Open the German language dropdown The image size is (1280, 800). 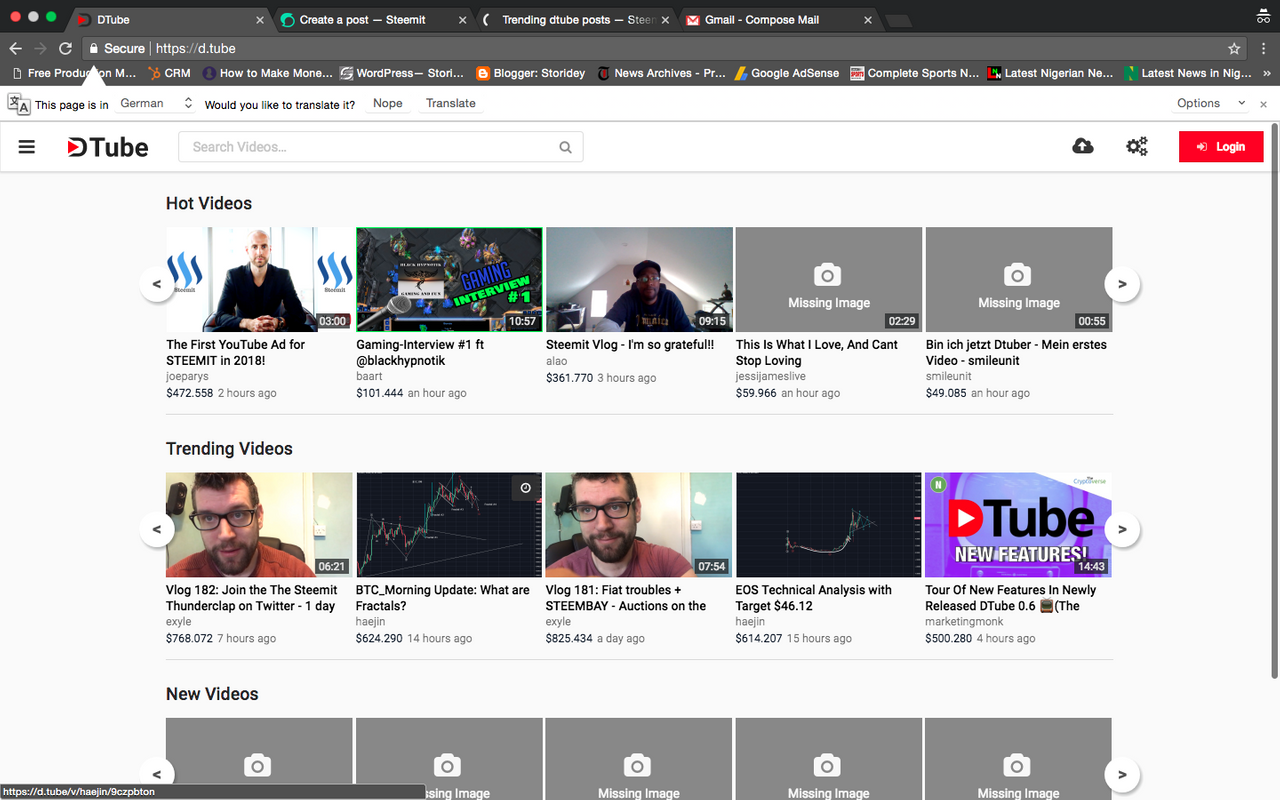click(x=155, y=103)
